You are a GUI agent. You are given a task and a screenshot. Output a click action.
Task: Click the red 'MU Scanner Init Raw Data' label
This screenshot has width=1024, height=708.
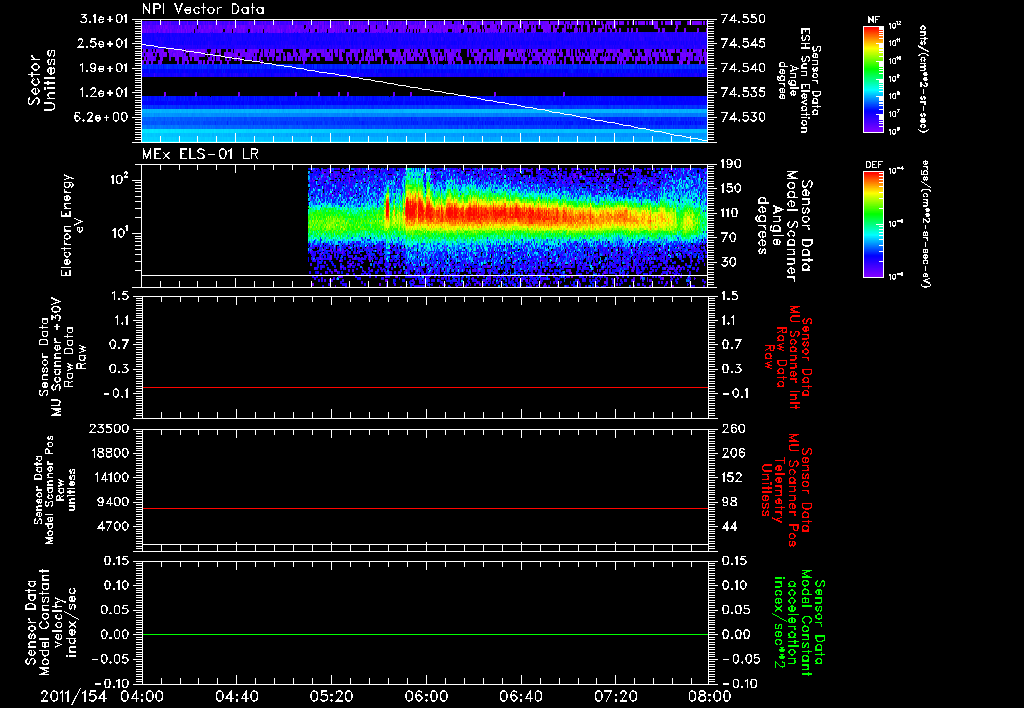coord(786,357)
